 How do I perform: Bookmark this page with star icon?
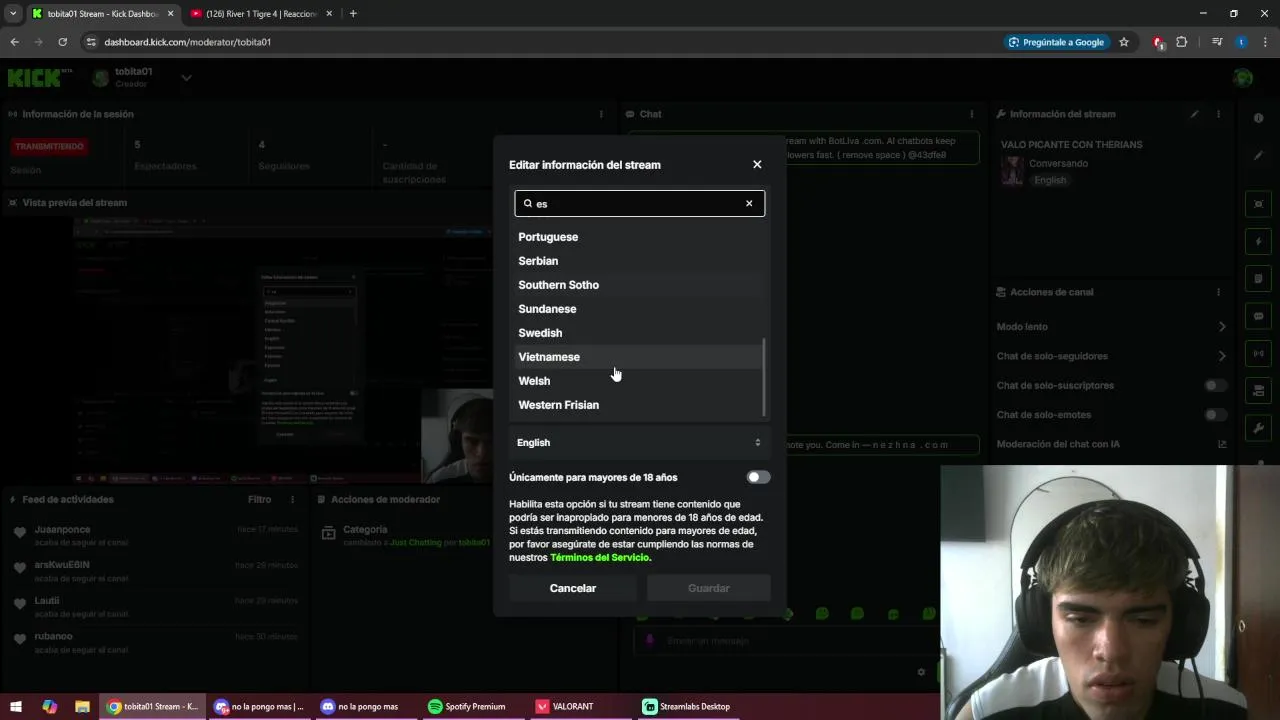click(1124, 42)
